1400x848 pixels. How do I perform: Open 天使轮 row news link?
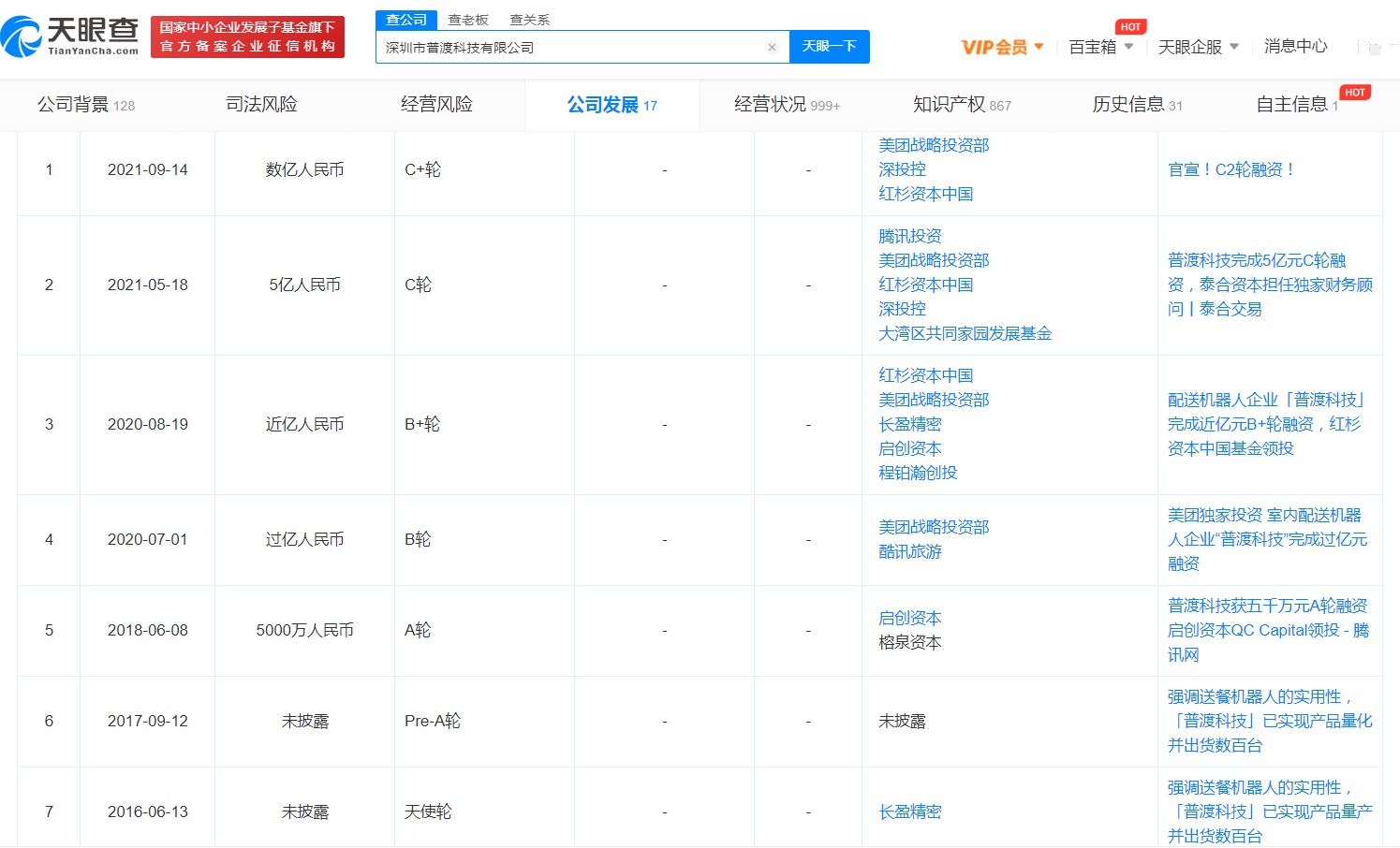click(x=1270, y=811)
